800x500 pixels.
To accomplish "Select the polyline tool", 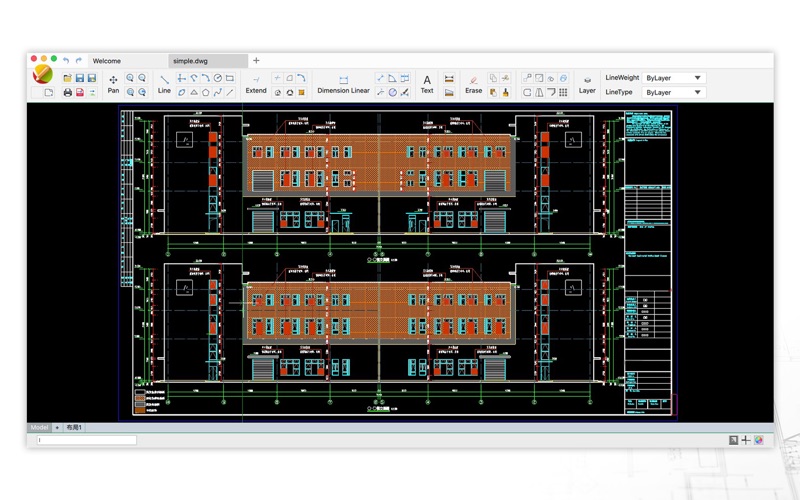I will coord(194,78).
